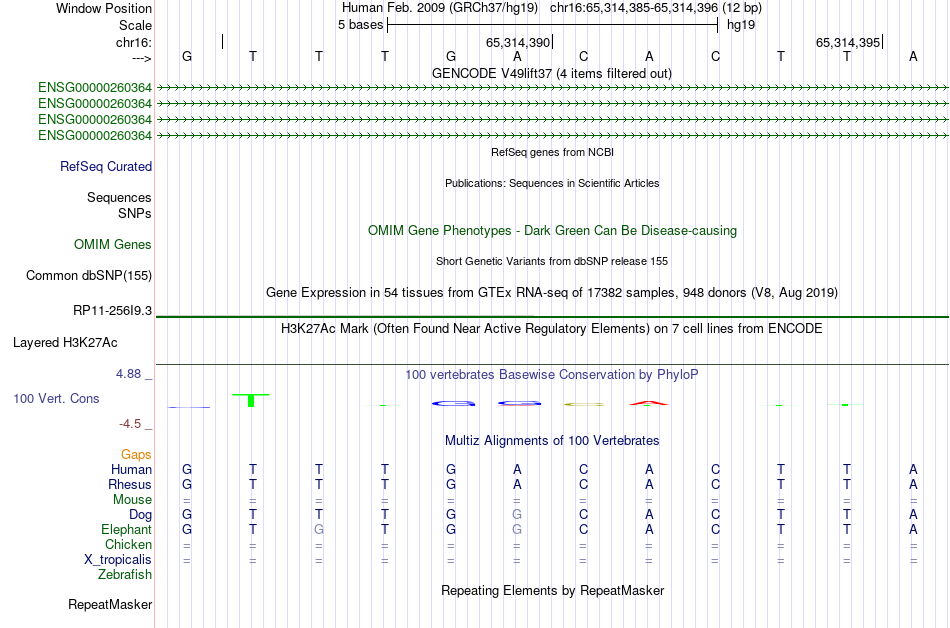Image resolution: width=950 pixels, height=628 pixels.
Task: Click the -4.5 PhyloP lower limit value
Action: (130, 424)
